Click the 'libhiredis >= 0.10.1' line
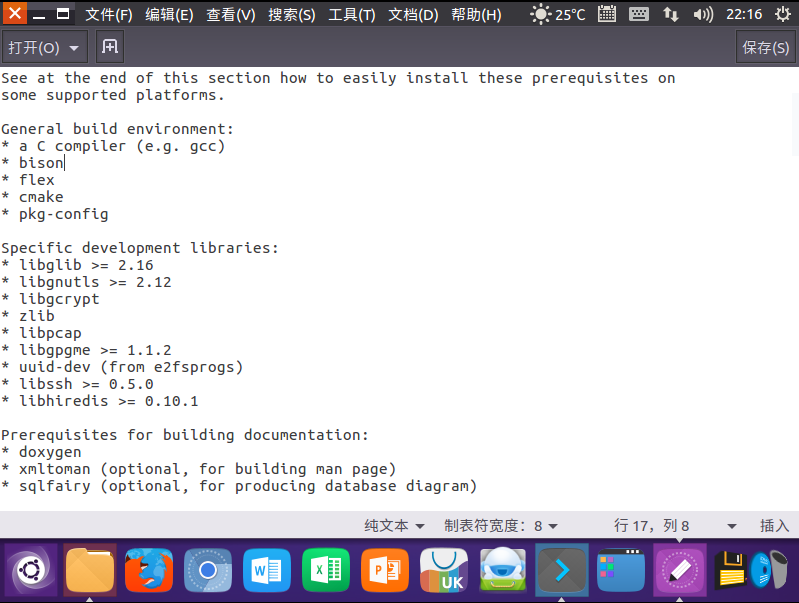This screenshot has width=799, height=603. pyautogui.click(x=100, y=401)
